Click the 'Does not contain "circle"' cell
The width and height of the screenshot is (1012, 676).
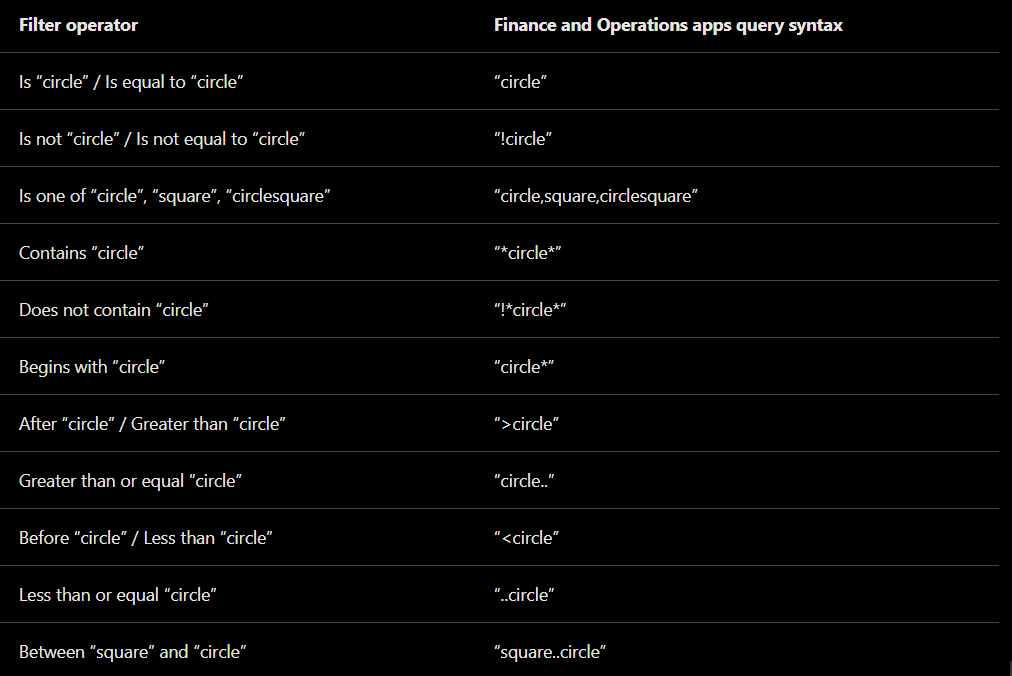(113, 310)
